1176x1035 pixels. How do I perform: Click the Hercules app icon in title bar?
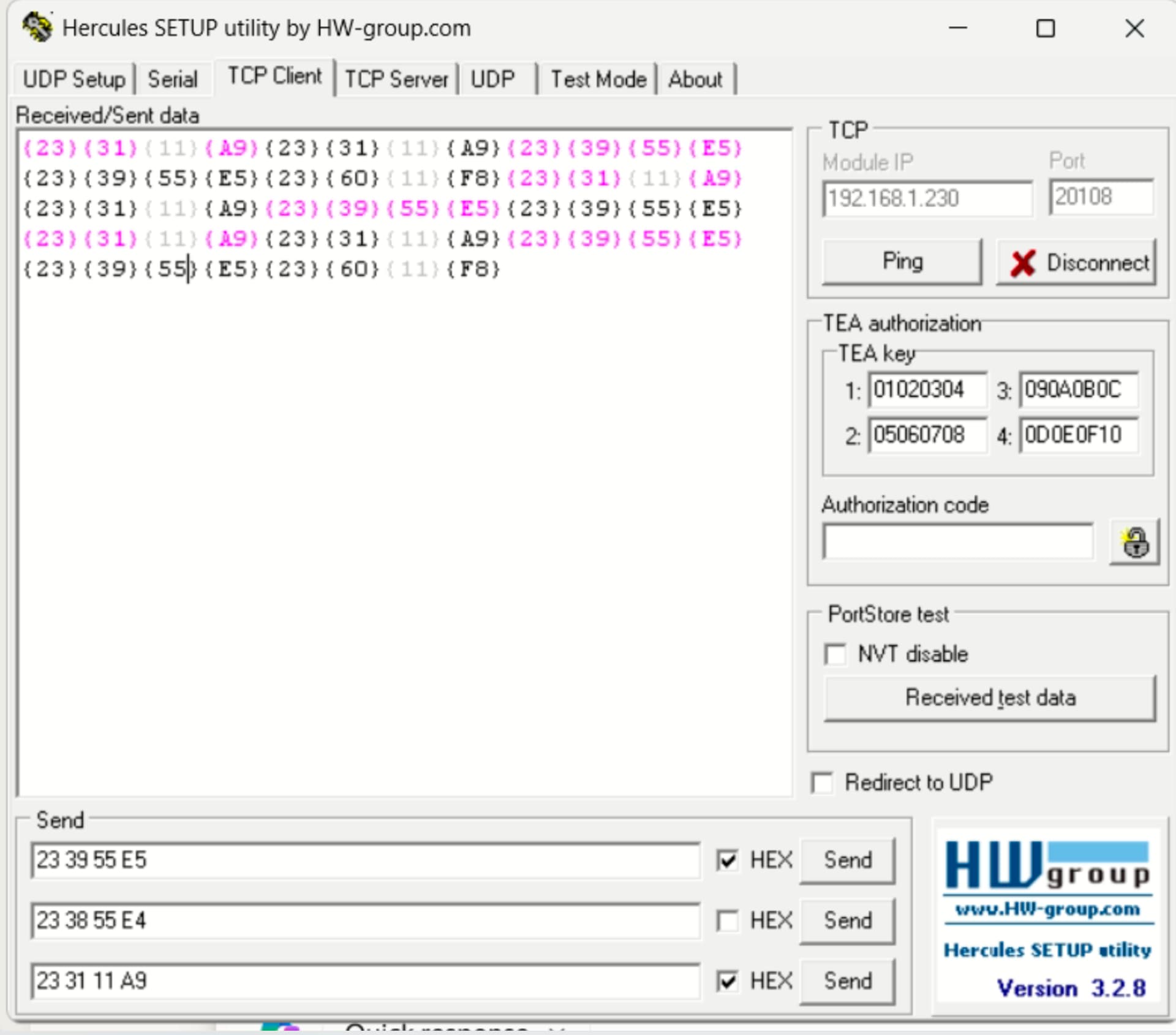pos(37,28)
